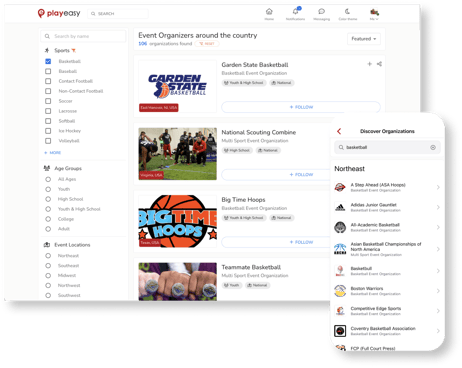Select the College radio button
This screenshot has width=462, height=368.
tap(48, 219)
